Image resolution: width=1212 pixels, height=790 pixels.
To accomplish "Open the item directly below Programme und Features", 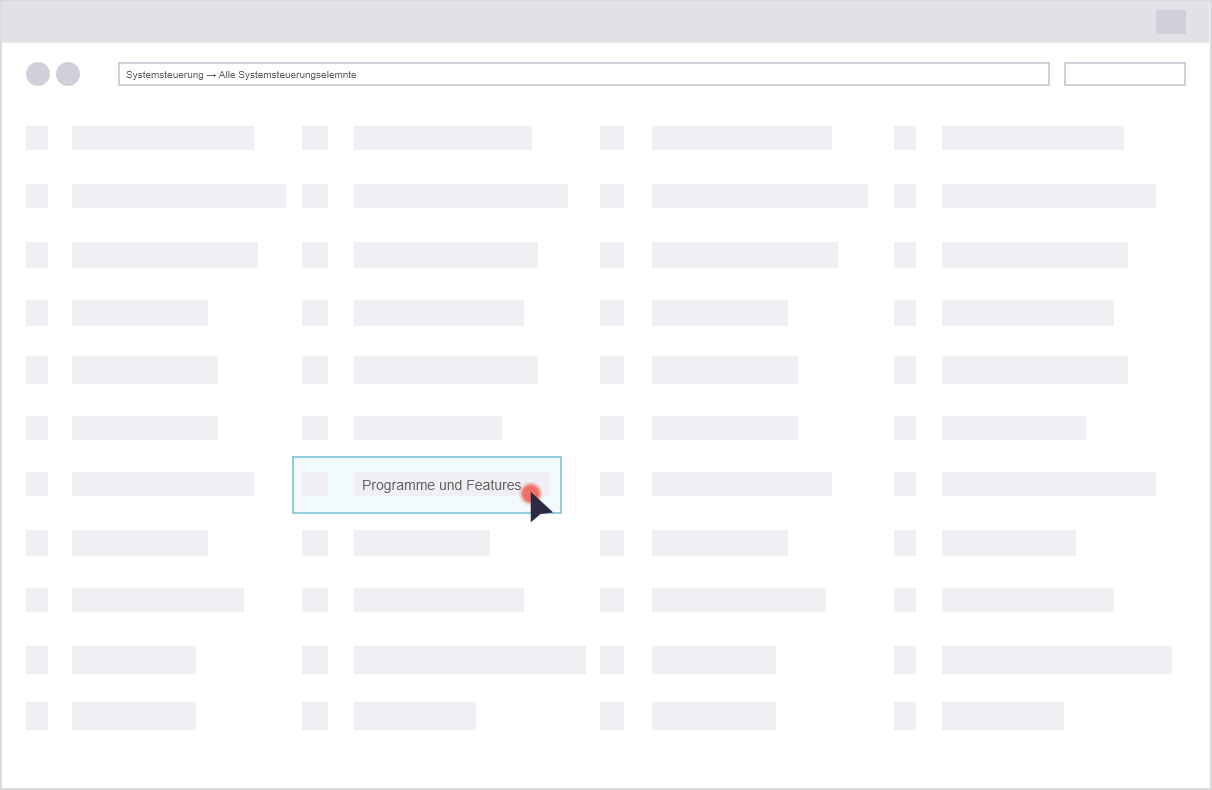I will [x=421, y=543].
